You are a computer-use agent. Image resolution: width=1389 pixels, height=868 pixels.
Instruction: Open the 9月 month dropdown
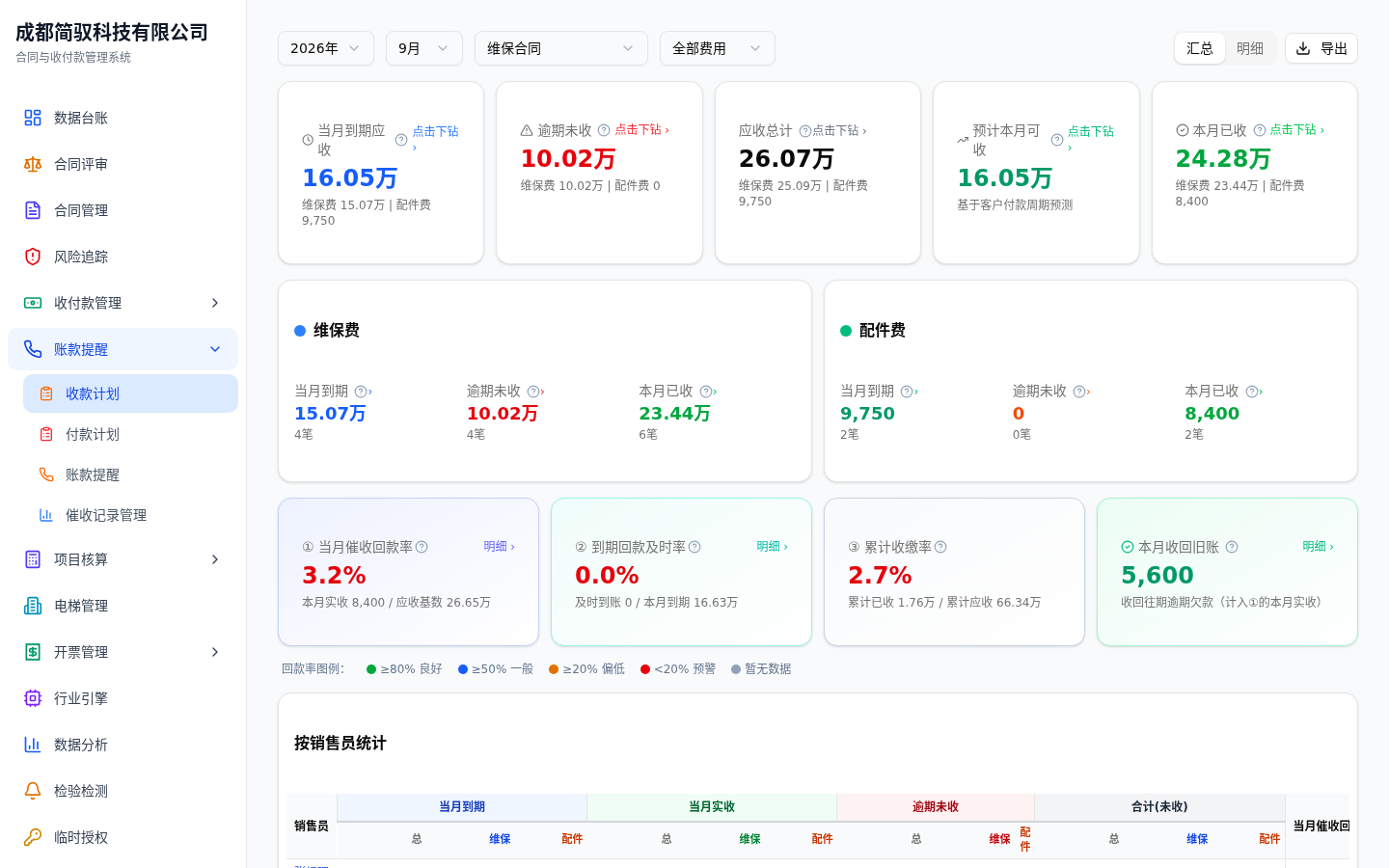pos(424,48)
